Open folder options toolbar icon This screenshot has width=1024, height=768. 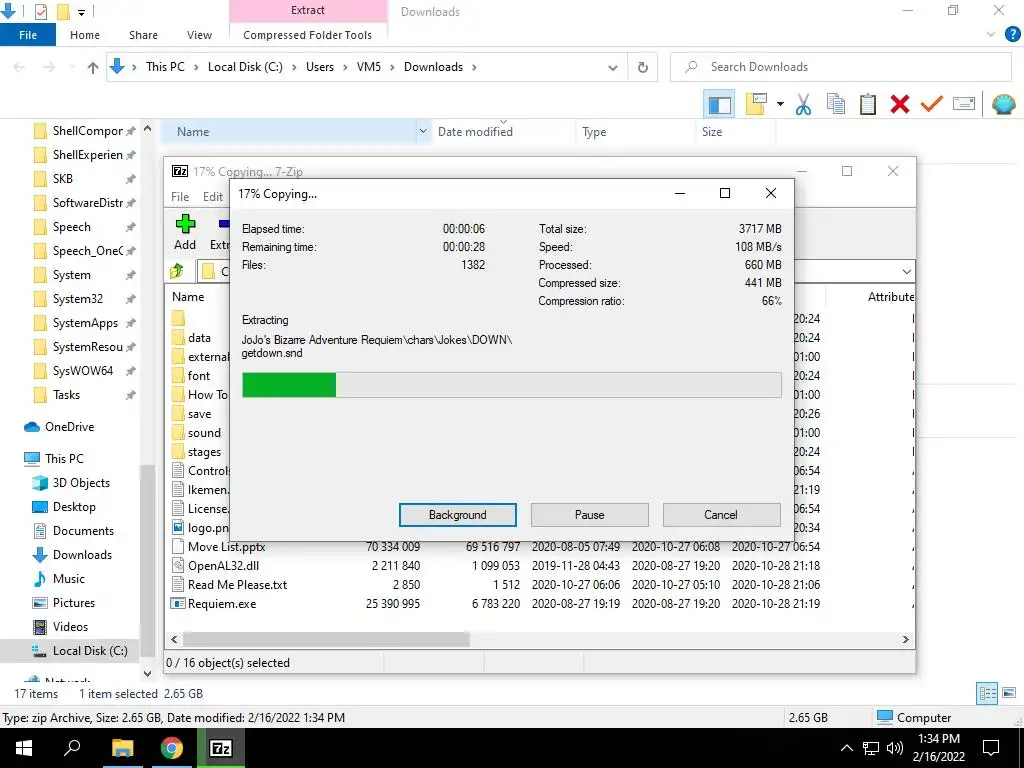756,104
